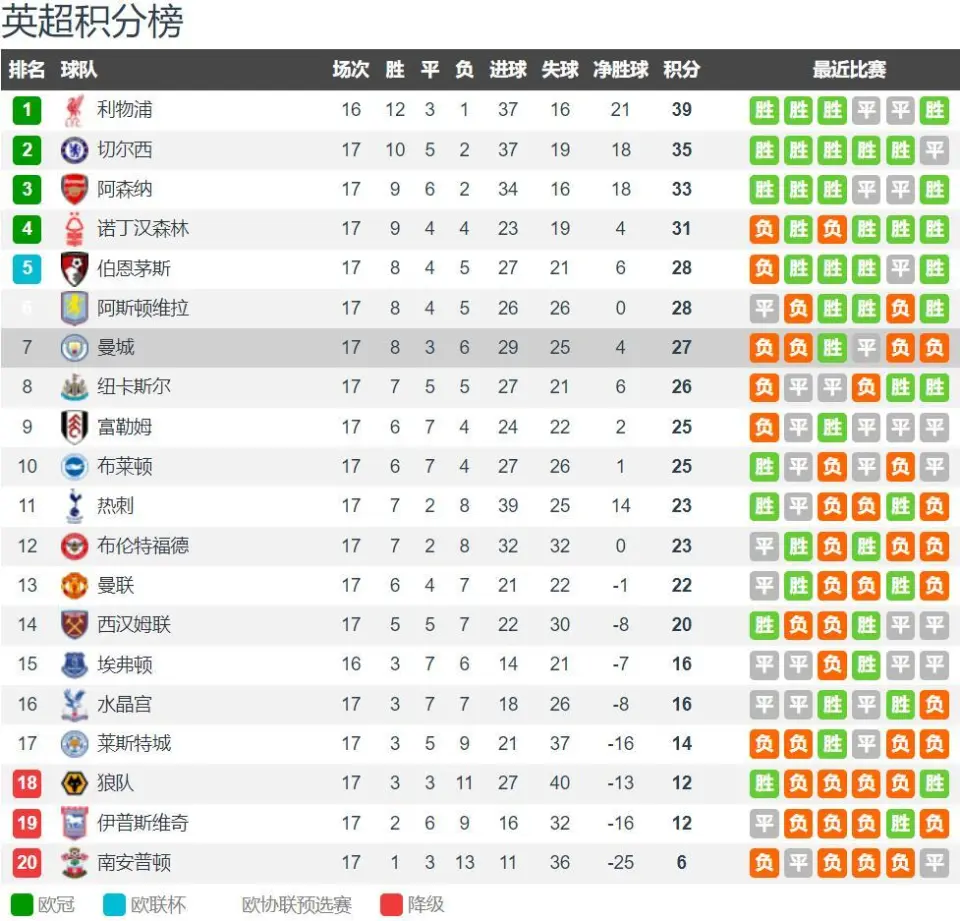Sort table by 净胜球 column header

pyautogui.click(x=620, y=69)
